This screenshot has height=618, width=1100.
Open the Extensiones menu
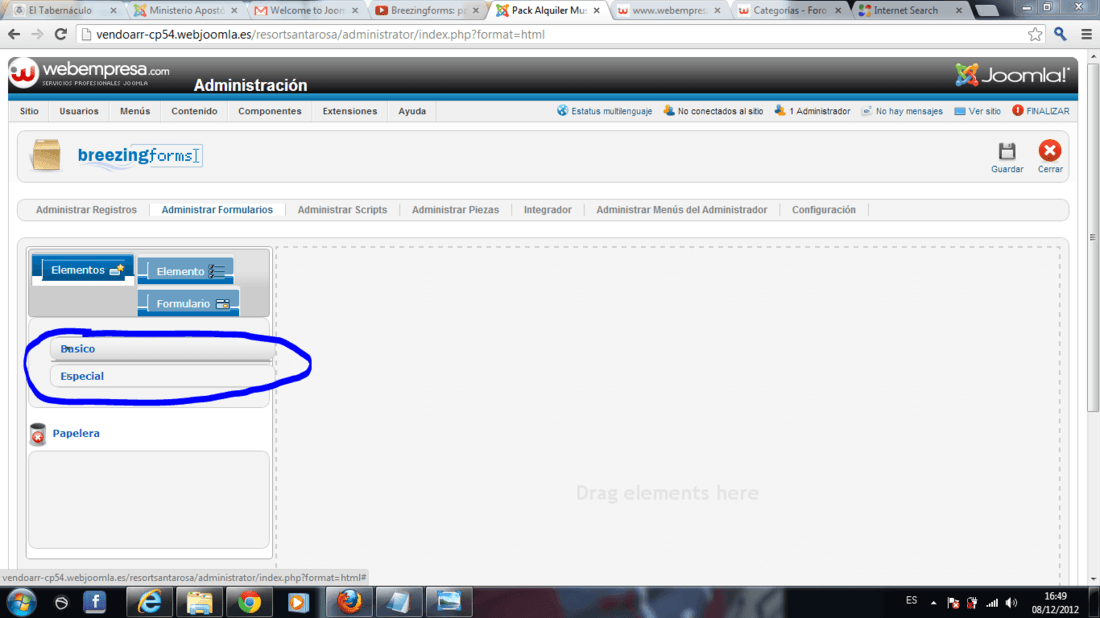tap(349, 111)
